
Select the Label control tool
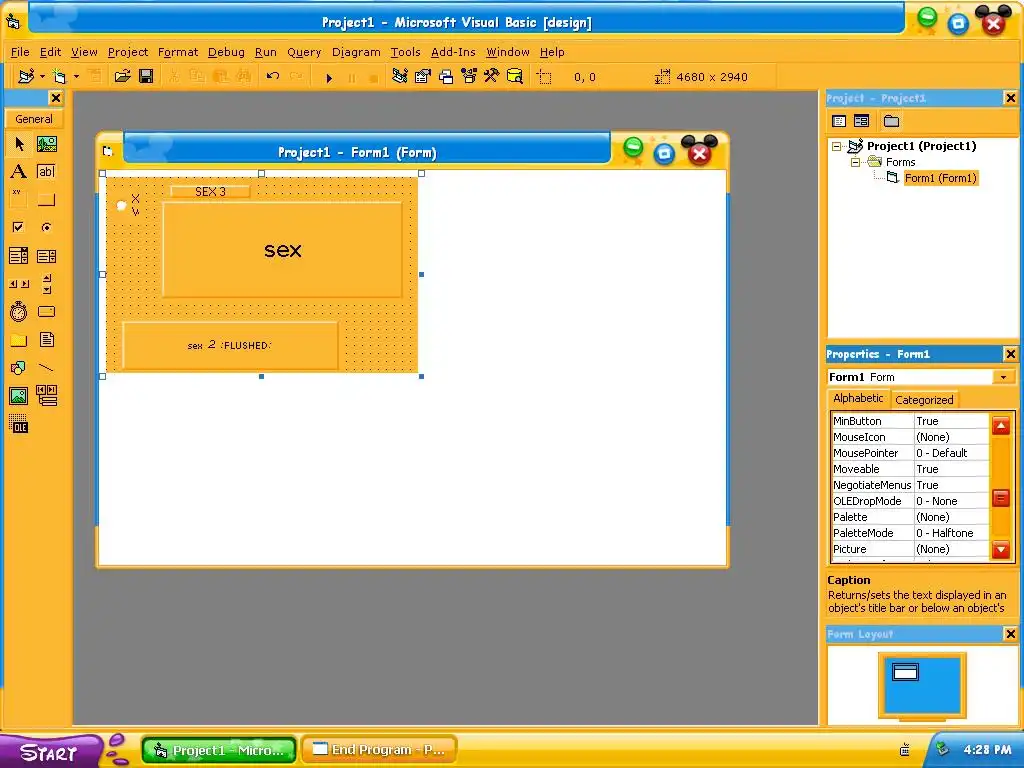point(19,172)
